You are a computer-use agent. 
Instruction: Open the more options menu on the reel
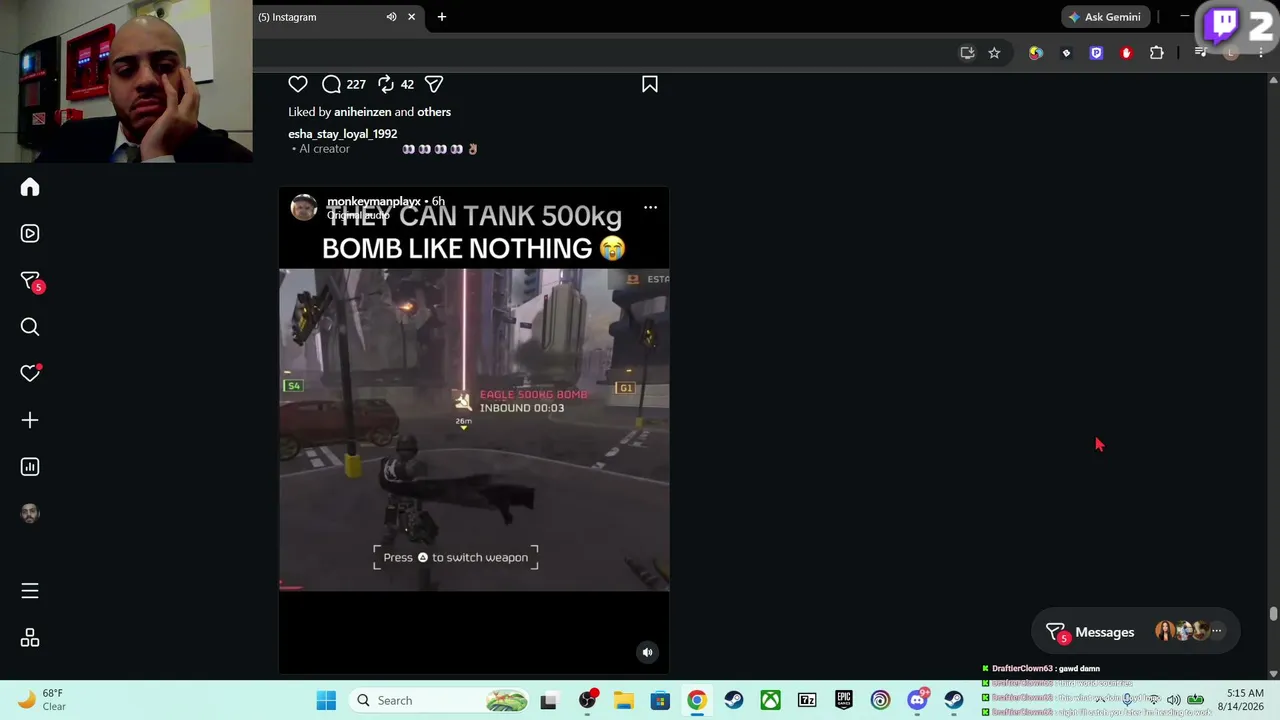coord(650,207)
